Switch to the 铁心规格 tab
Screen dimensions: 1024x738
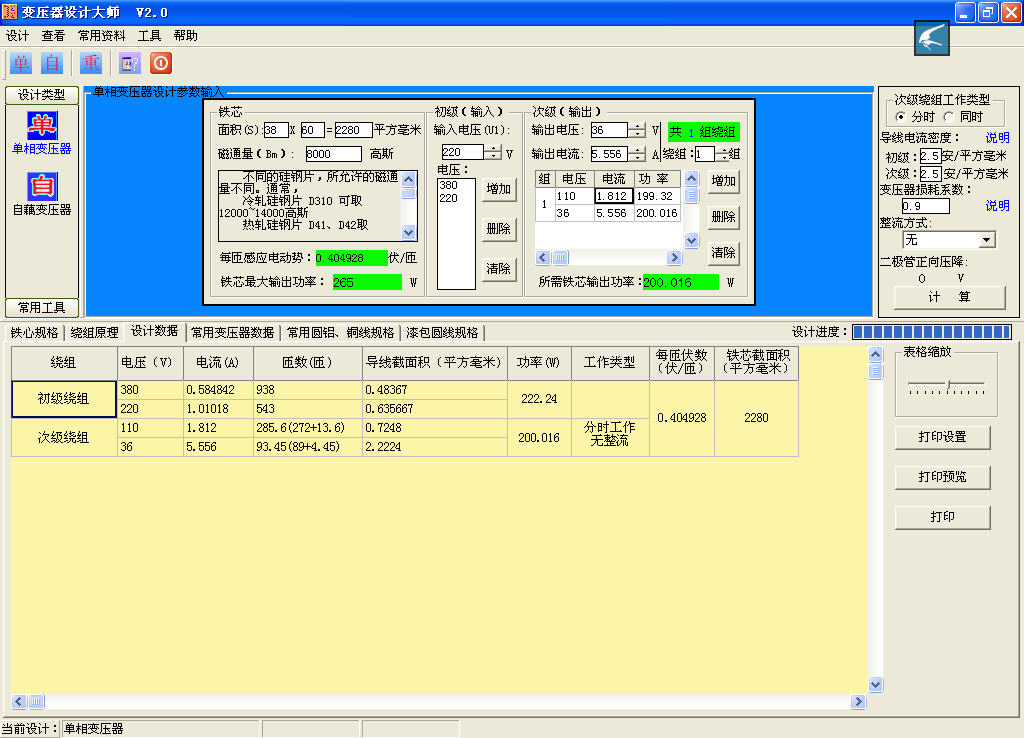click(34, 332)
